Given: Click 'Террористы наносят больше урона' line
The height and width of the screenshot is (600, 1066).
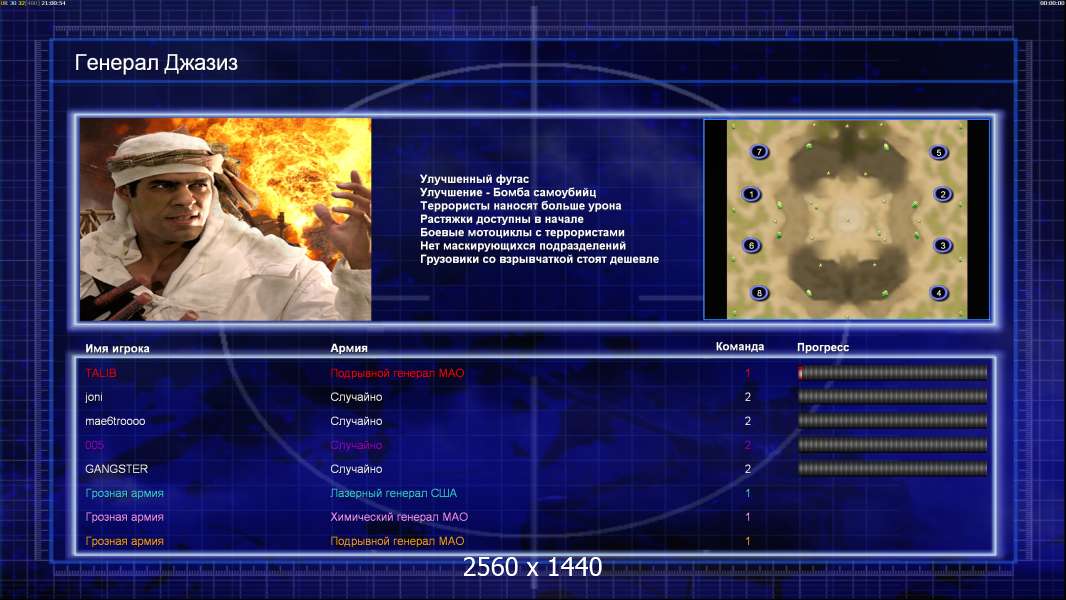Looking at the screenshot, I should tap(520, 206).
